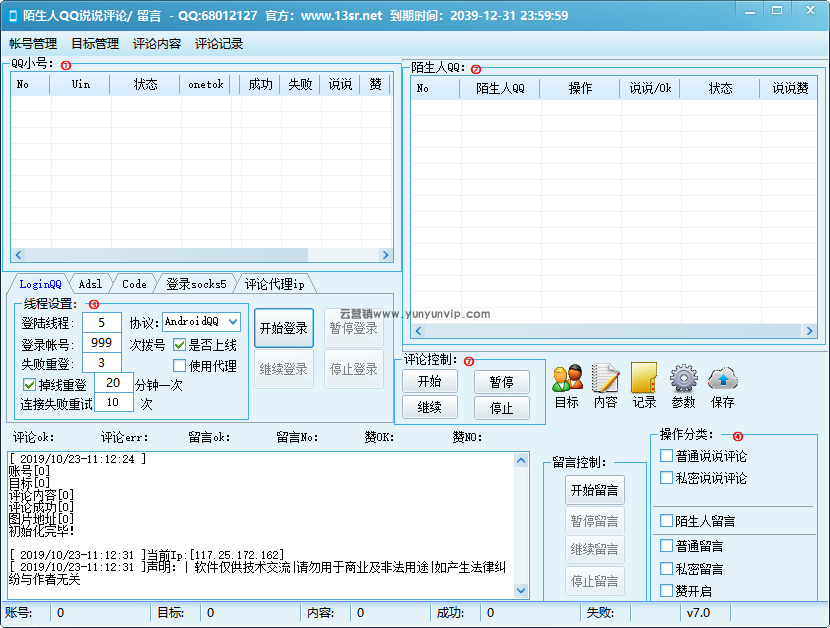Click the 连接失败重试 count field
The height and width of the screenshot is (628, 830).
pos(113,402)
